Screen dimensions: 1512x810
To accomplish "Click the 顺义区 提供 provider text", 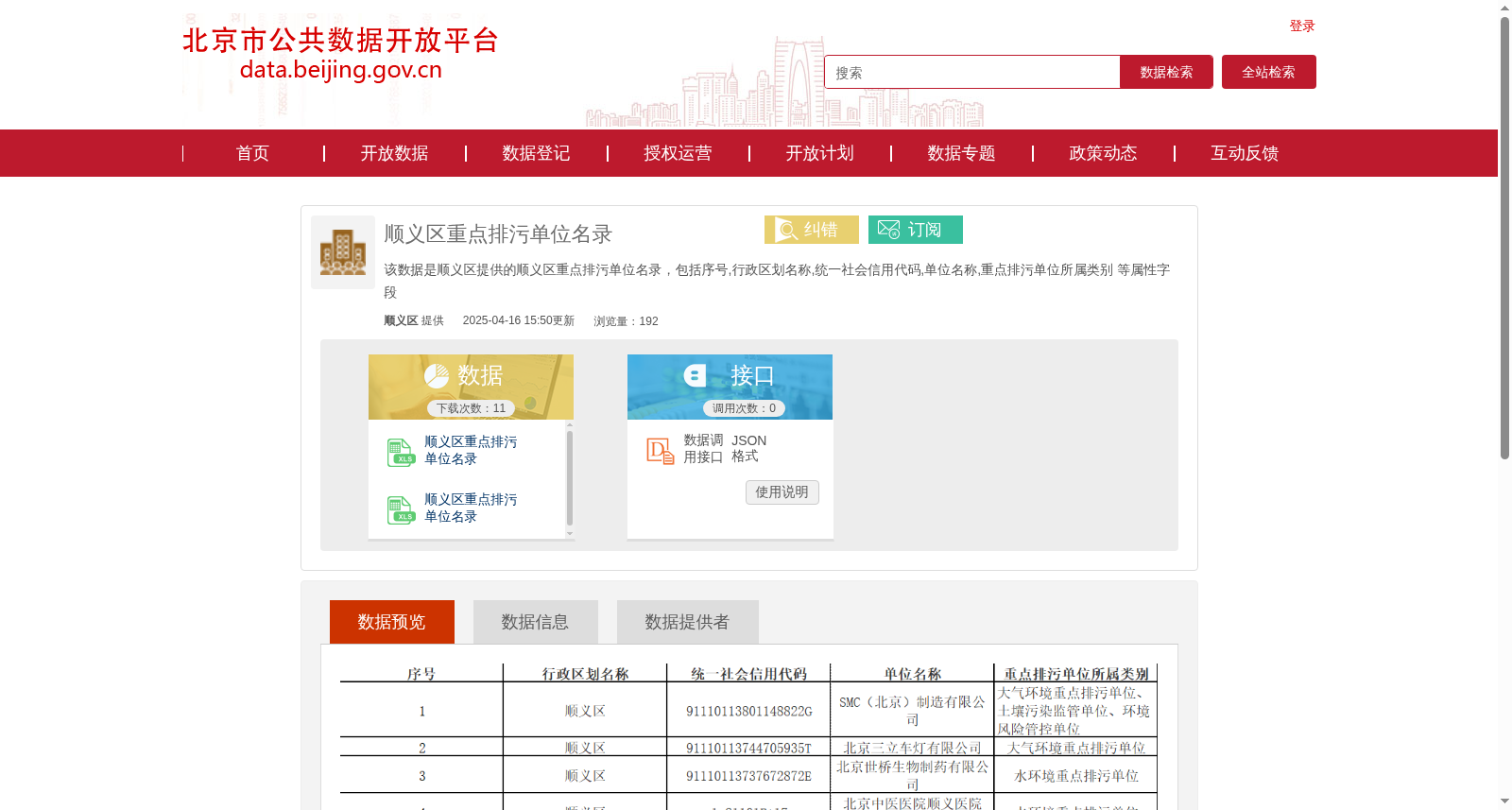I will pos(414,321).
